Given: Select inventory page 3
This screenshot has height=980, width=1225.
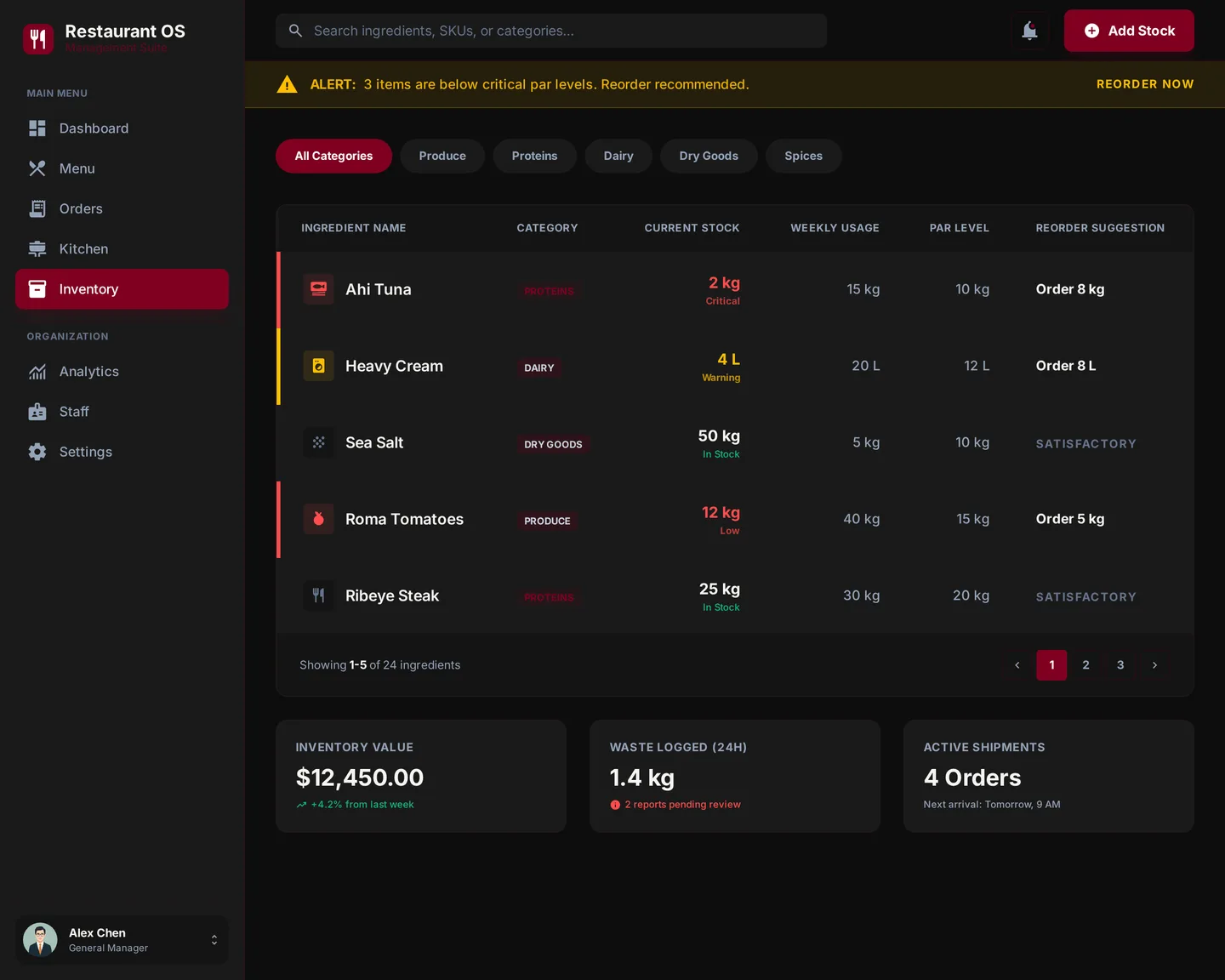Looking at the screenshot, I should [1120, 665].
